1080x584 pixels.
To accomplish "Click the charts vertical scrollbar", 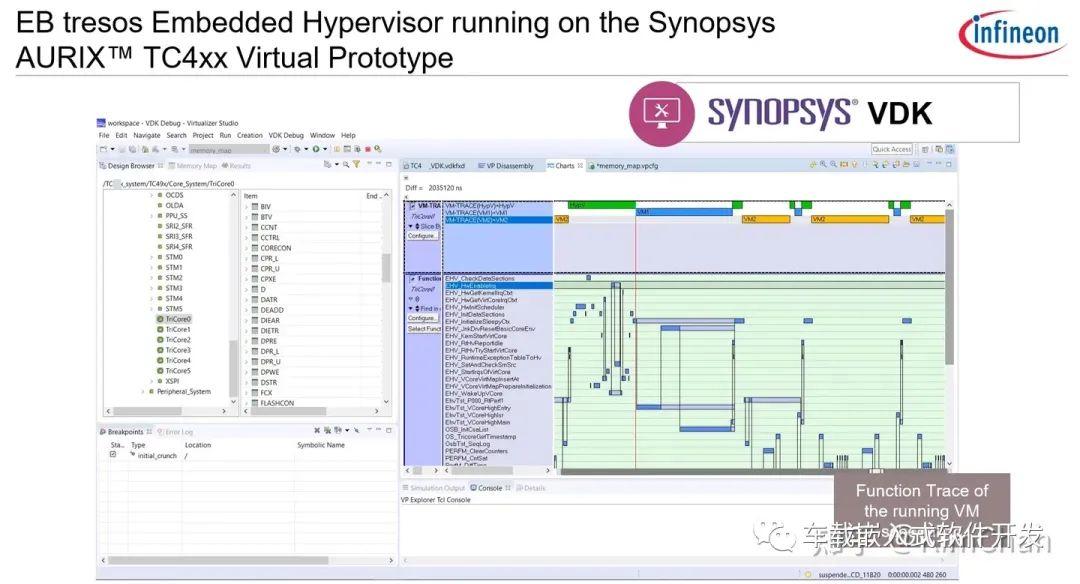I will coord(949,289).
